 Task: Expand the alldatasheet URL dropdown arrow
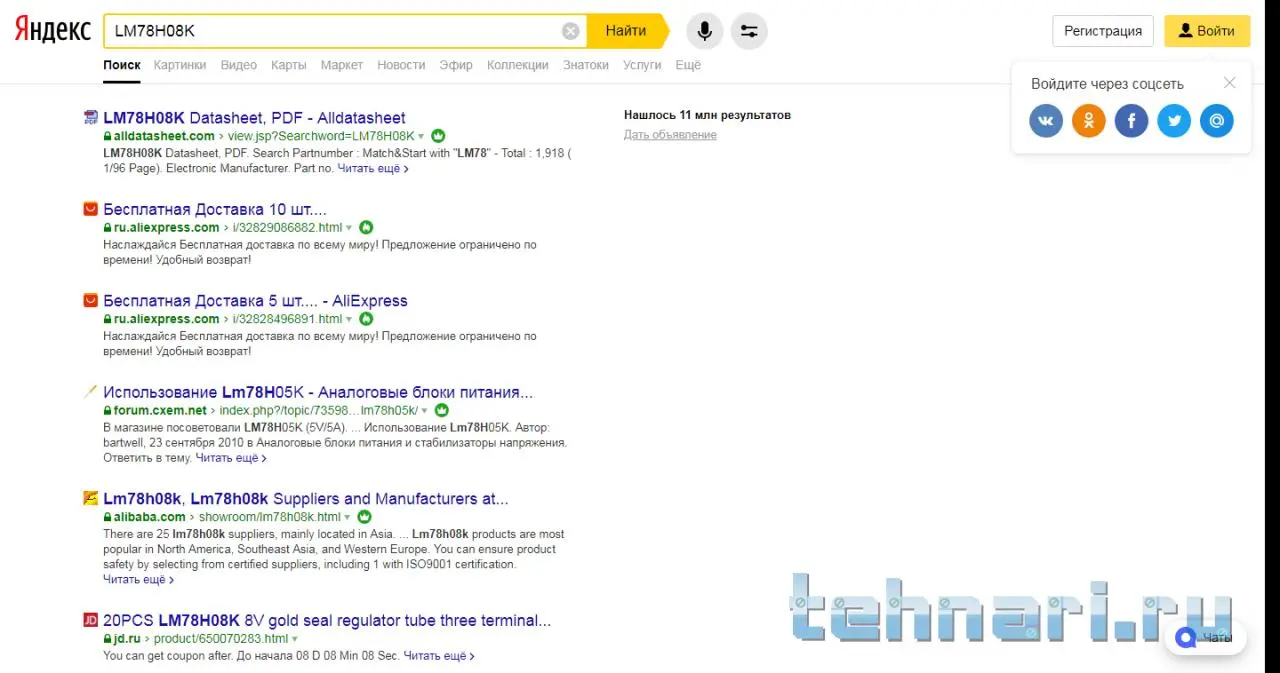point(422,136)
